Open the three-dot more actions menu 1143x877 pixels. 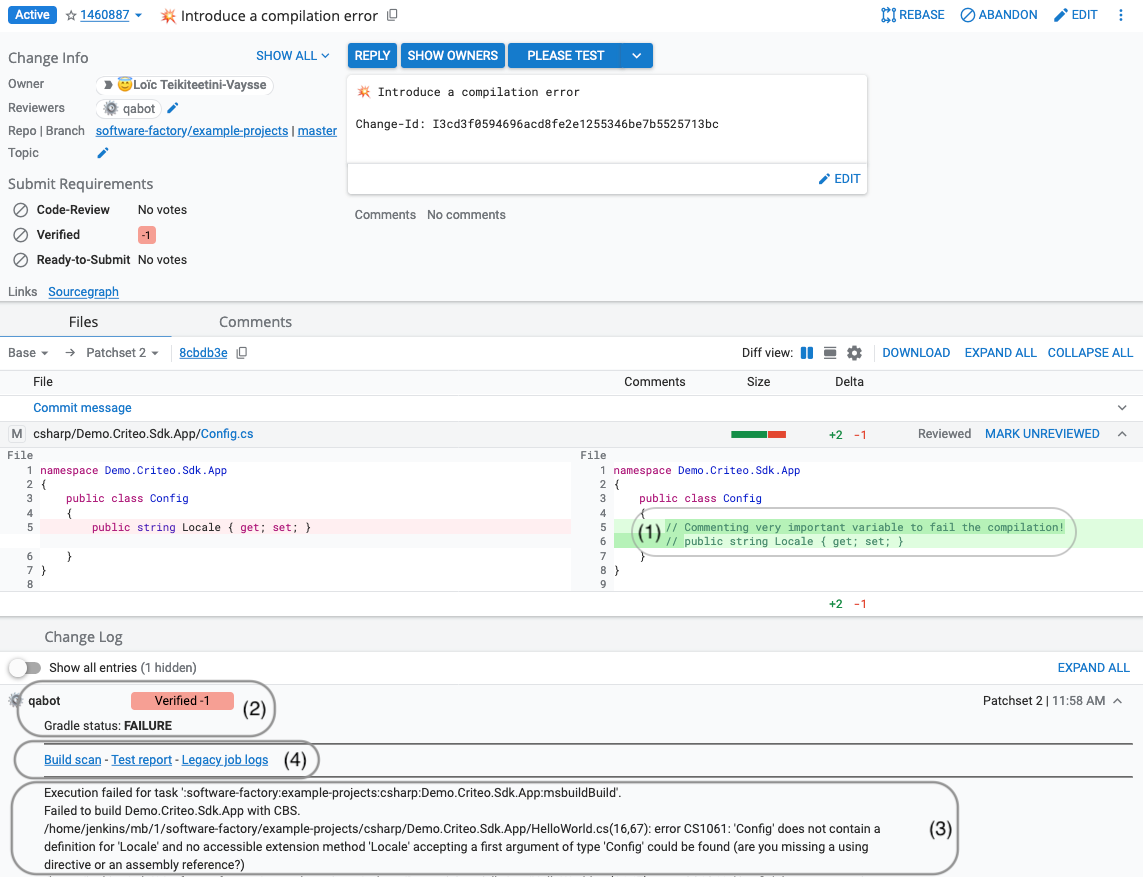(x=1121, y=15)
